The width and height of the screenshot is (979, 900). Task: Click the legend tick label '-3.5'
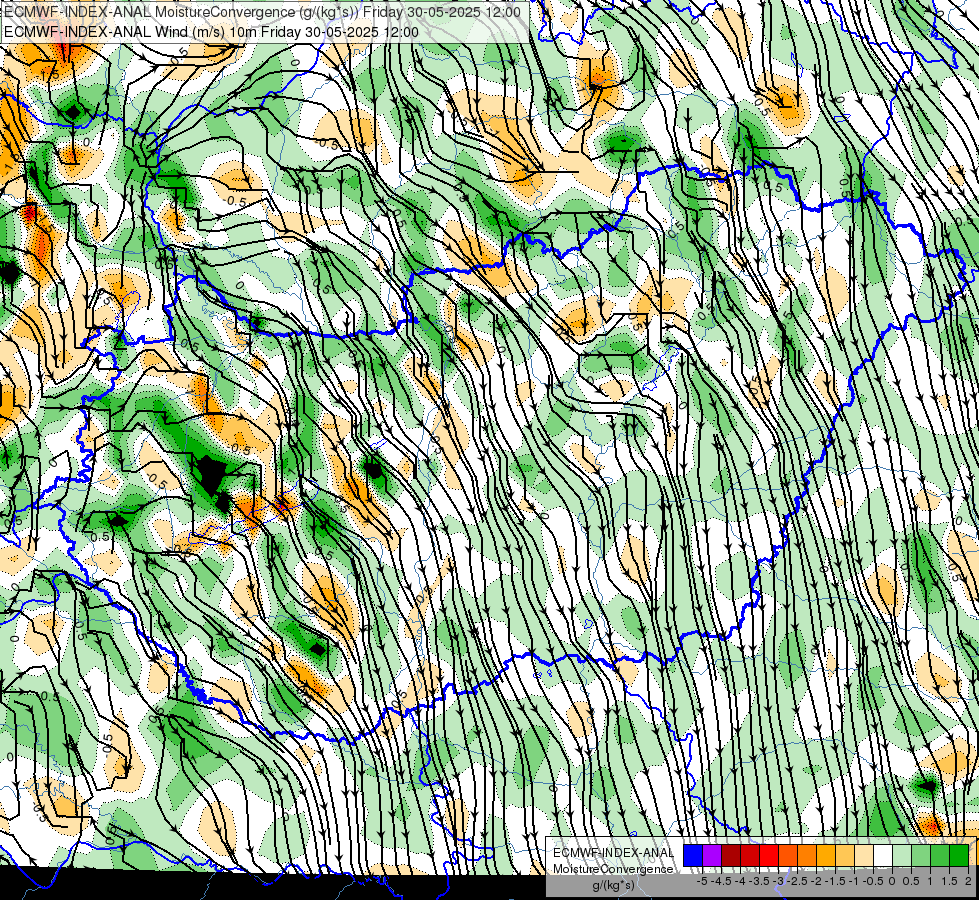click(757, 881)
